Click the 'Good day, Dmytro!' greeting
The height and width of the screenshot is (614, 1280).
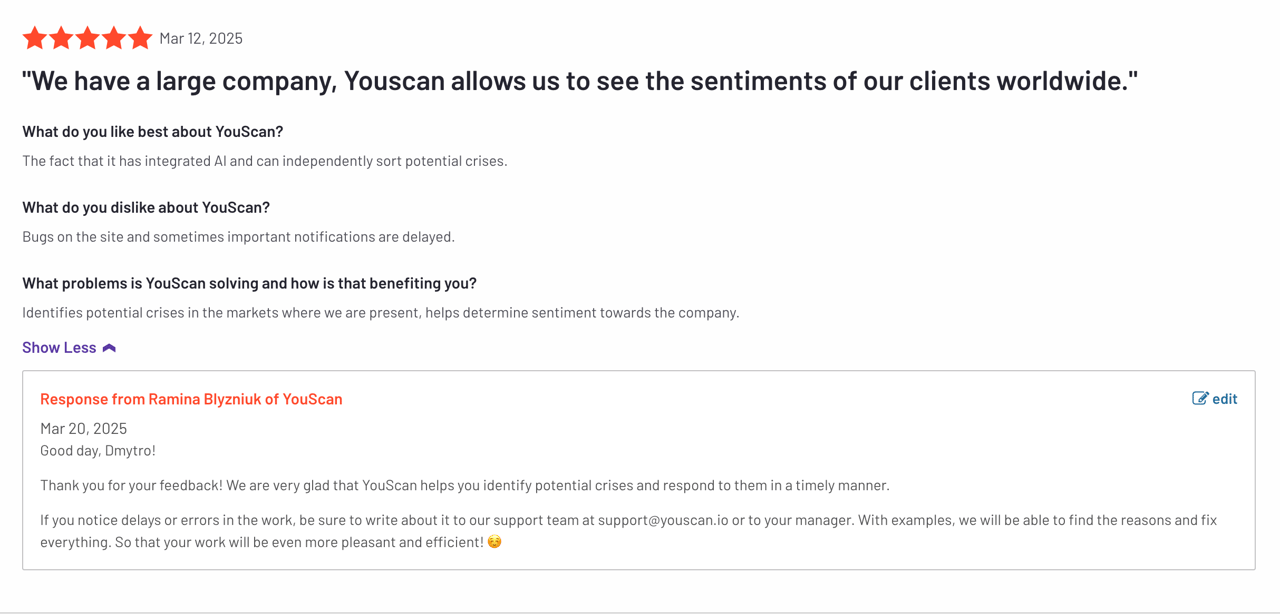point(98,450)
